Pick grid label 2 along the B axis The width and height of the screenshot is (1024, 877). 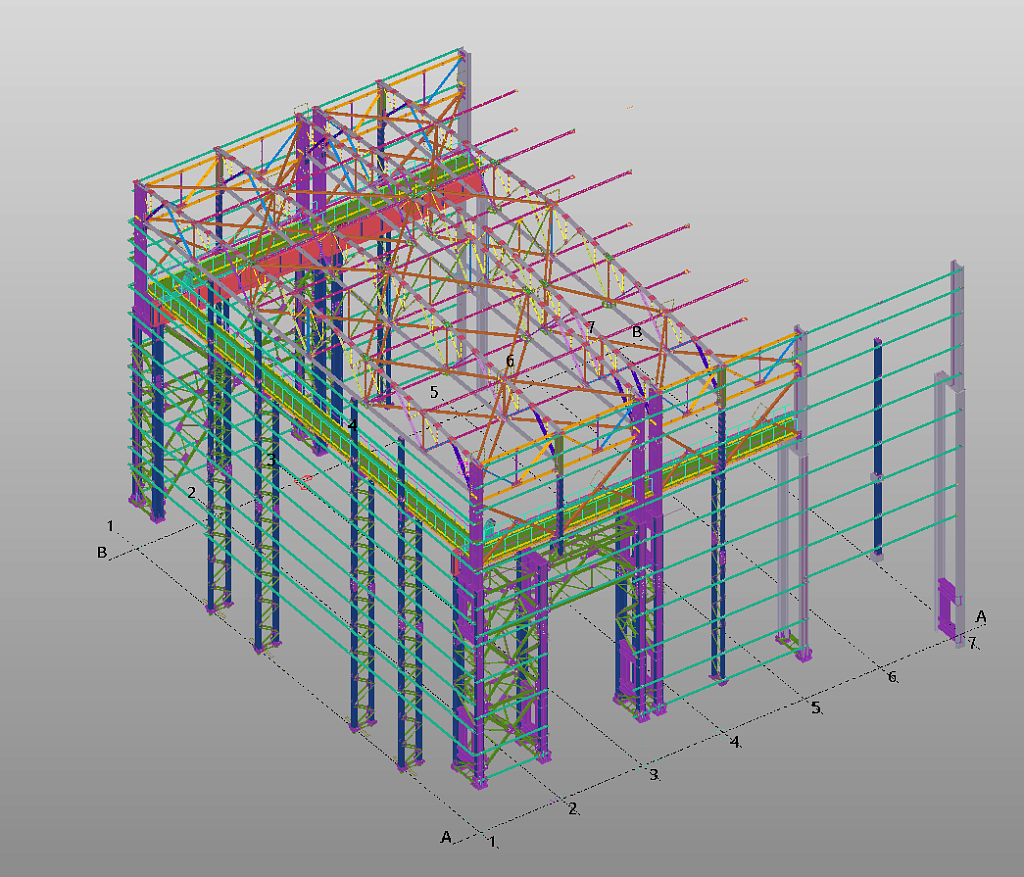pyautogui.click(x=191, y=492)
